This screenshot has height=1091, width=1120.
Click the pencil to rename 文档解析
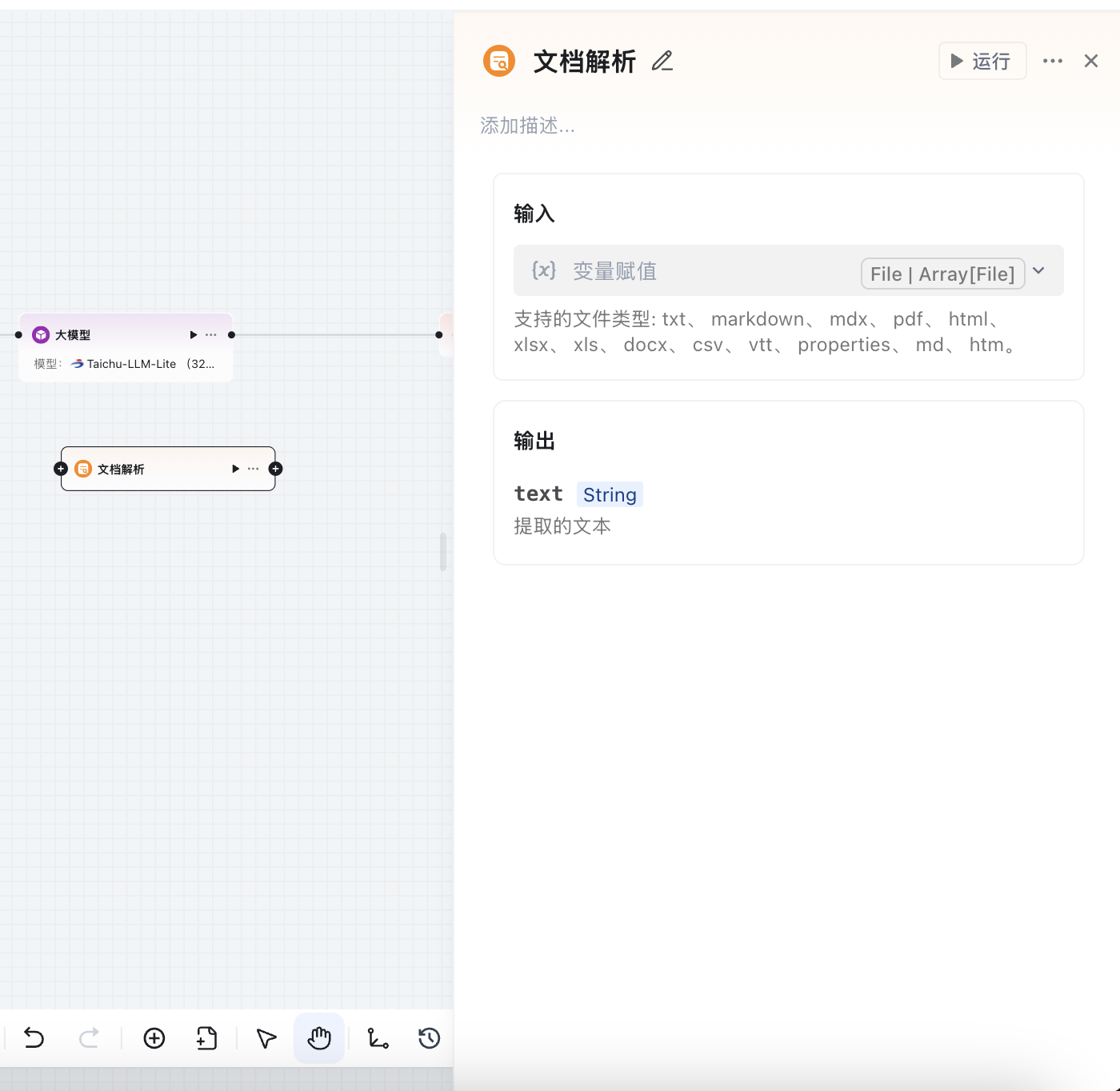tap(662, 60)
